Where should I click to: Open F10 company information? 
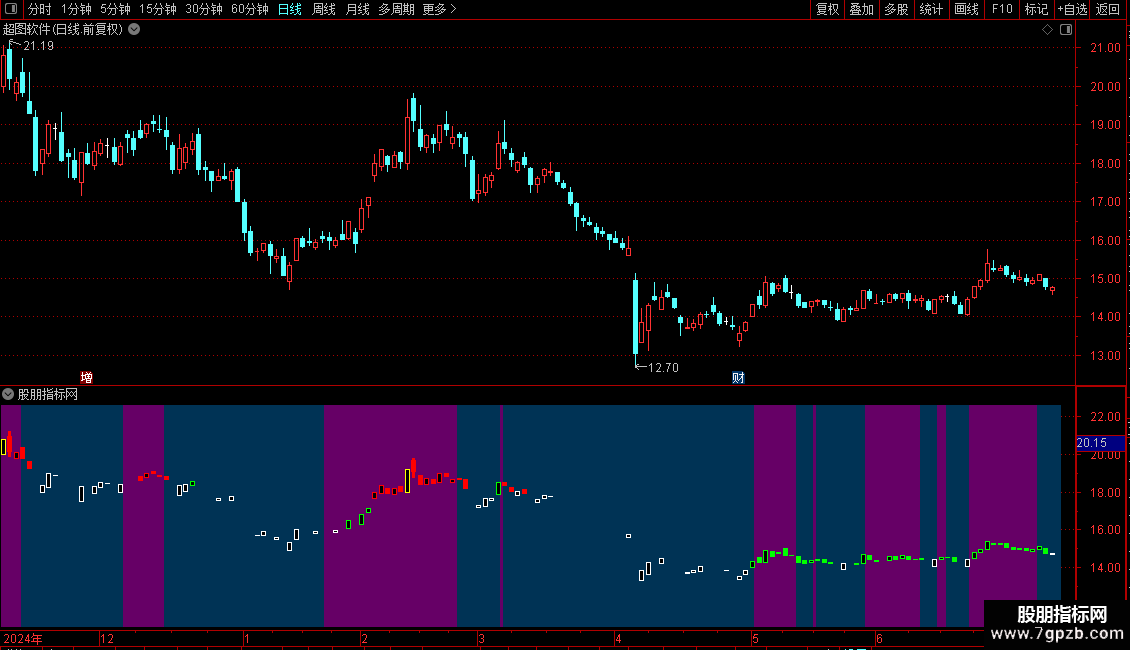pos(1002,9)
